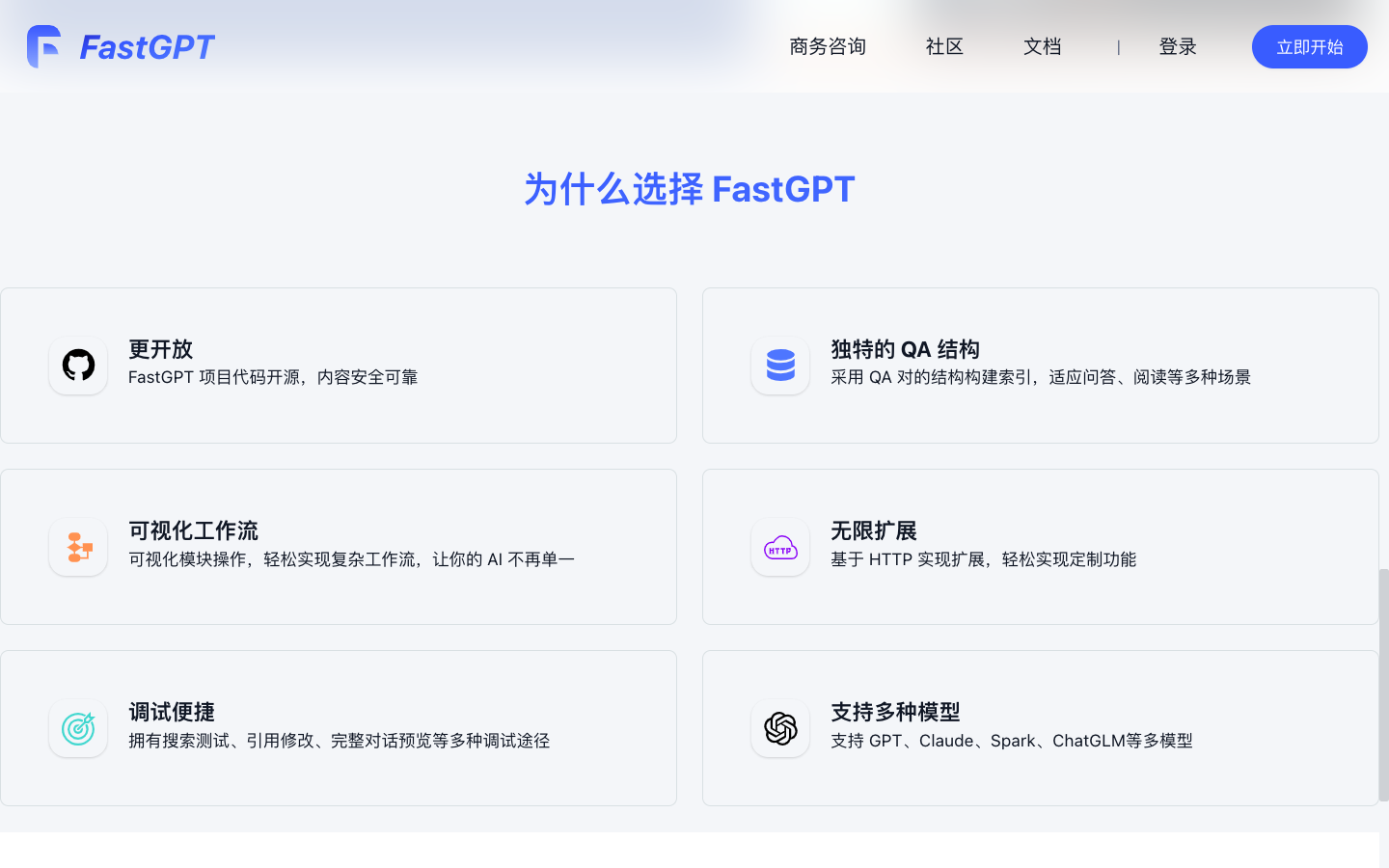Click the OpenAI logo on the 支持多种模型 card

[779, 728]
